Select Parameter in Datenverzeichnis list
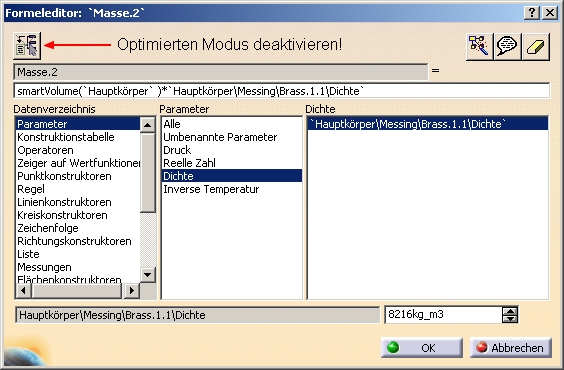564x370 pixels. pos(78,124)
